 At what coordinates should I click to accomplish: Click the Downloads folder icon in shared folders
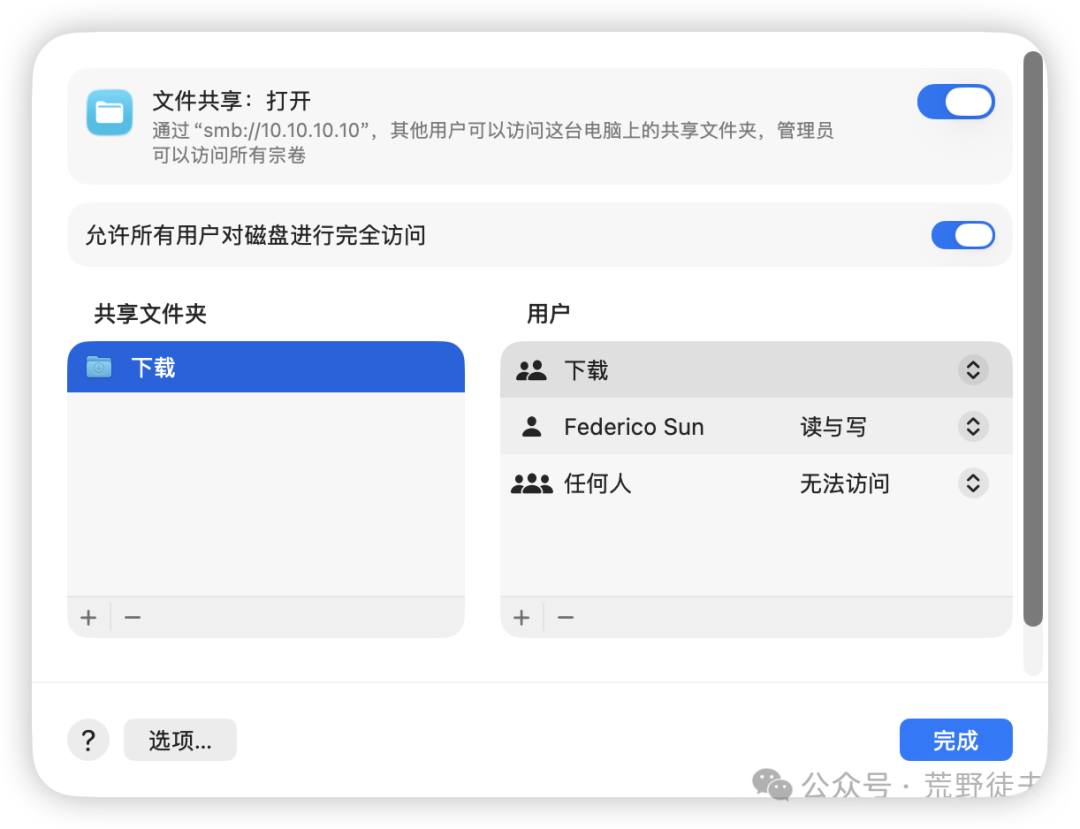point(99,367)
